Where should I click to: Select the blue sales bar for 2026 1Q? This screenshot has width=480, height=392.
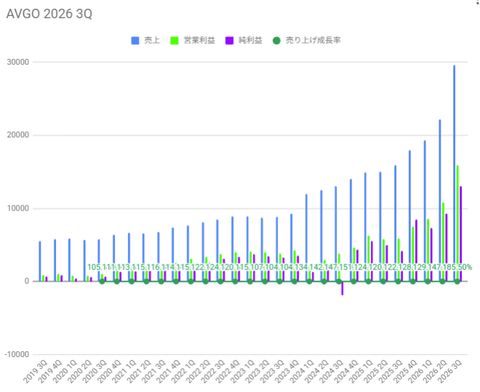click(x=425, y=211)
